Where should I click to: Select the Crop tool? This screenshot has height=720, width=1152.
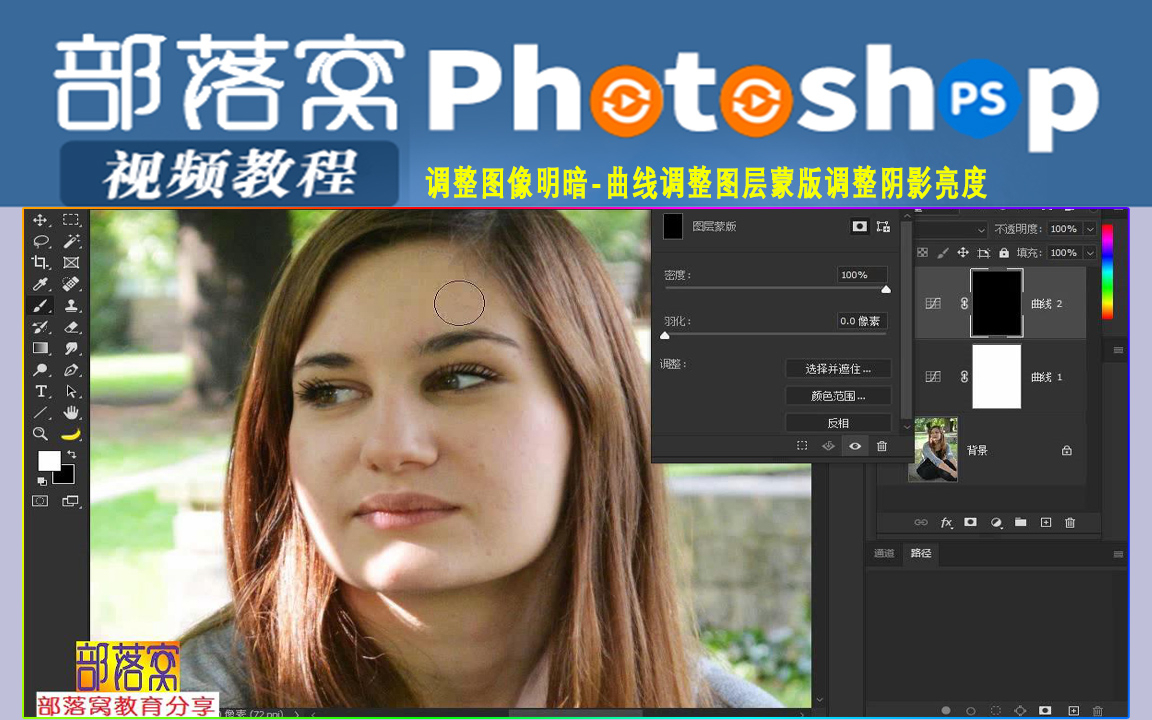(x=40, y=263)
